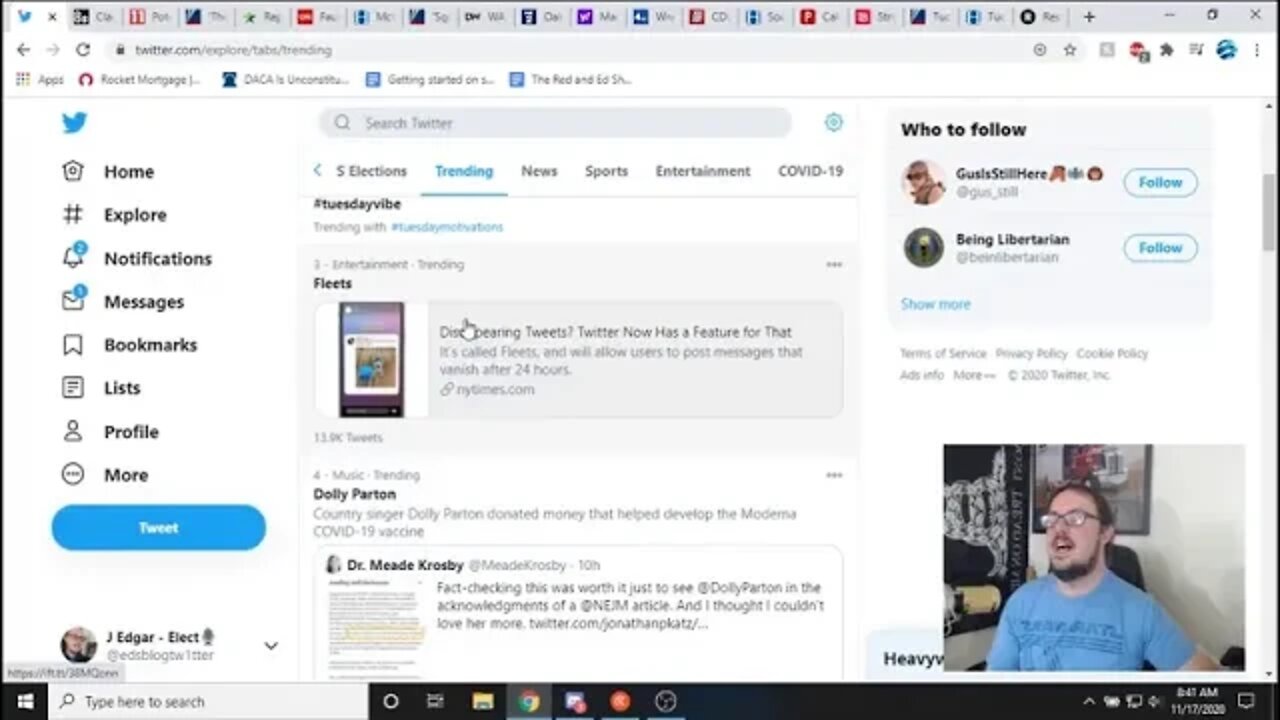Expand footer More menu

[x=974, y=375]
